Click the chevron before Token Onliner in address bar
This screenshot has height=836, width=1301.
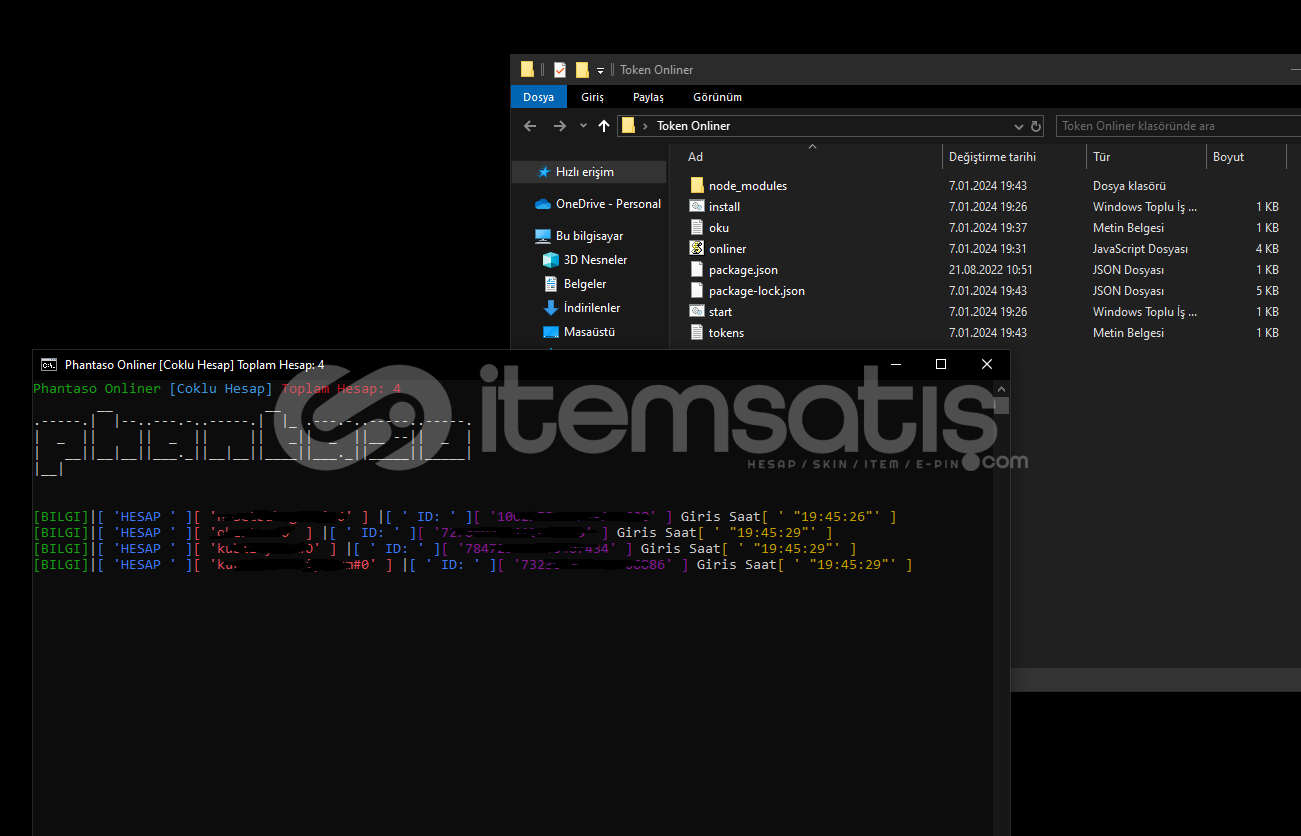(646, 126)
